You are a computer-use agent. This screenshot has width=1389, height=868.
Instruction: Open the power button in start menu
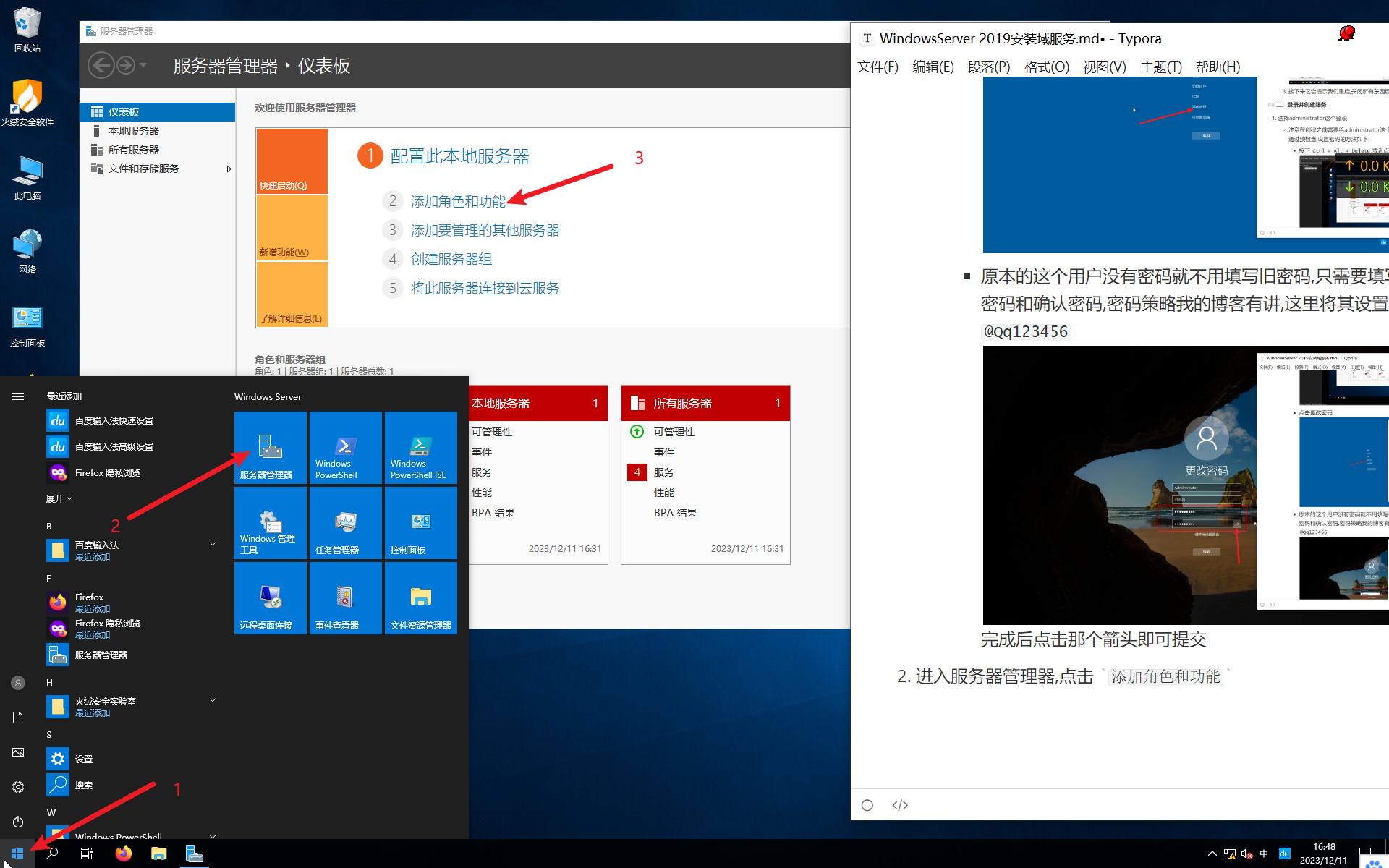pyautogui.click(x=18, y=822)
